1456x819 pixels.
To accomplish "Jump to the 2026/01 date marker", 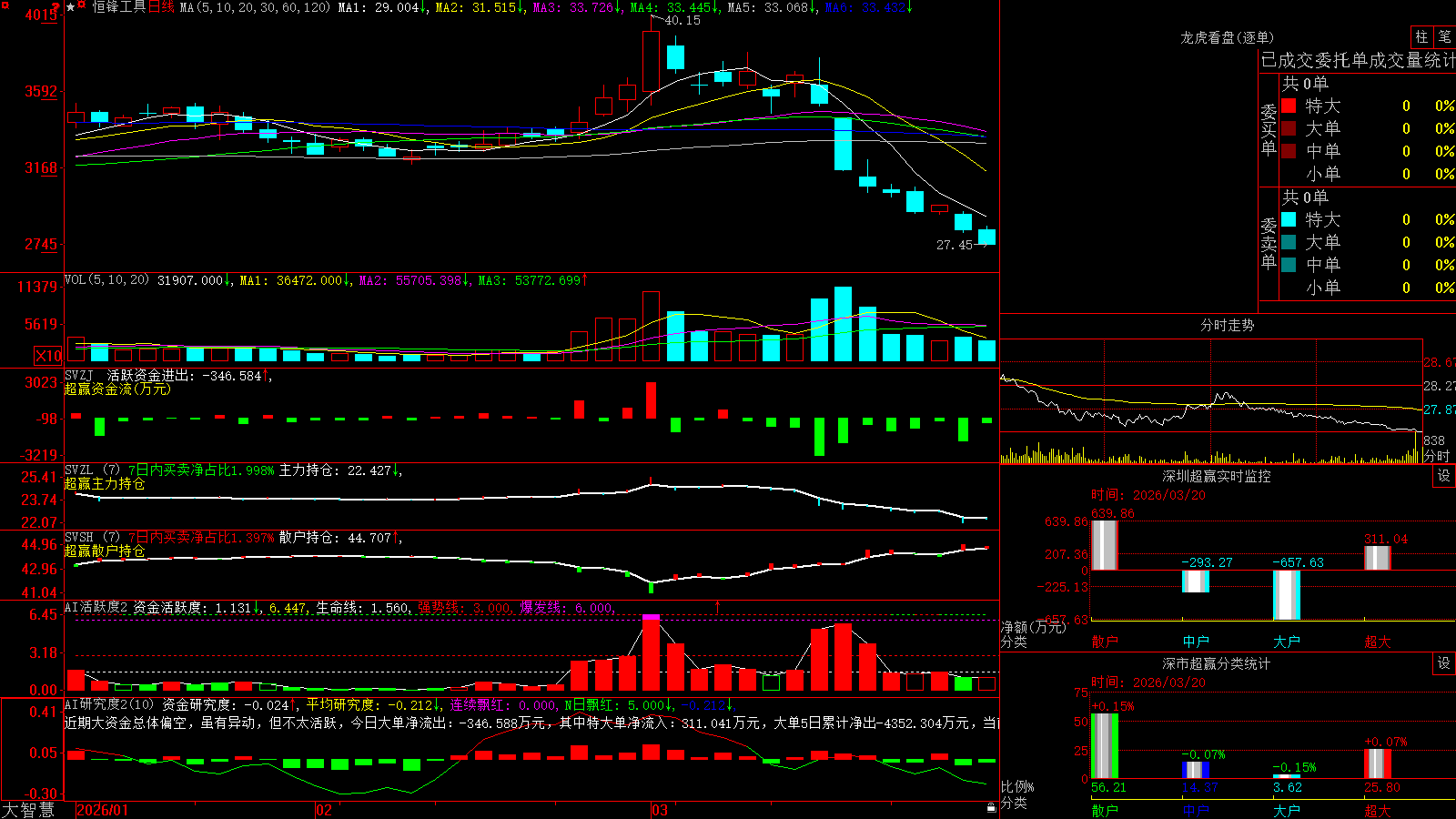I will tap(103, 810).
